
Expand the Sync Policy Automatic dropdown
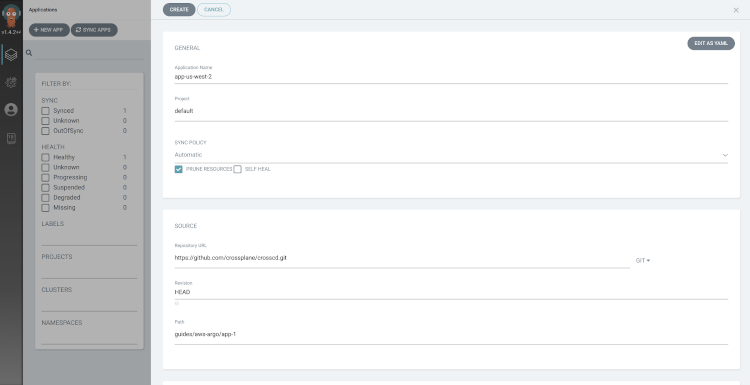pos(451,155)
